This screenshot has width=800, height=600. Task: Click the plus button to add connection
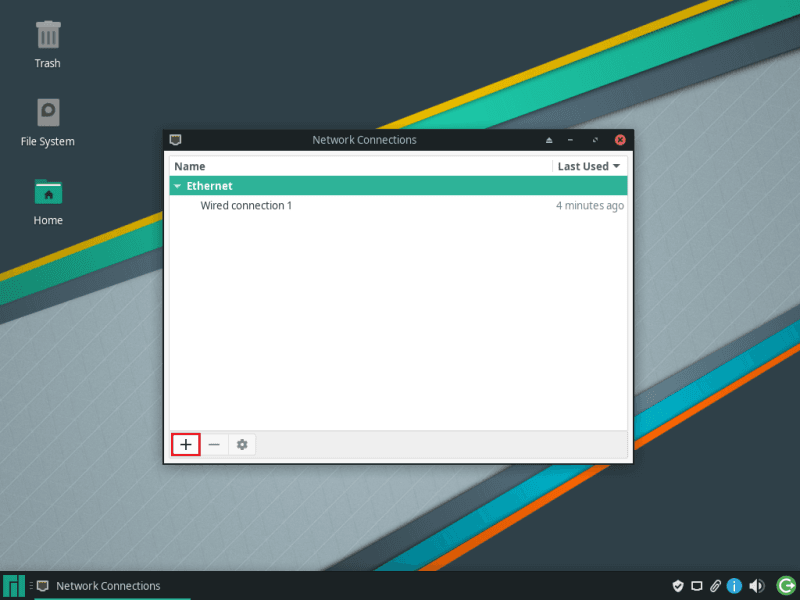[186, 444]
